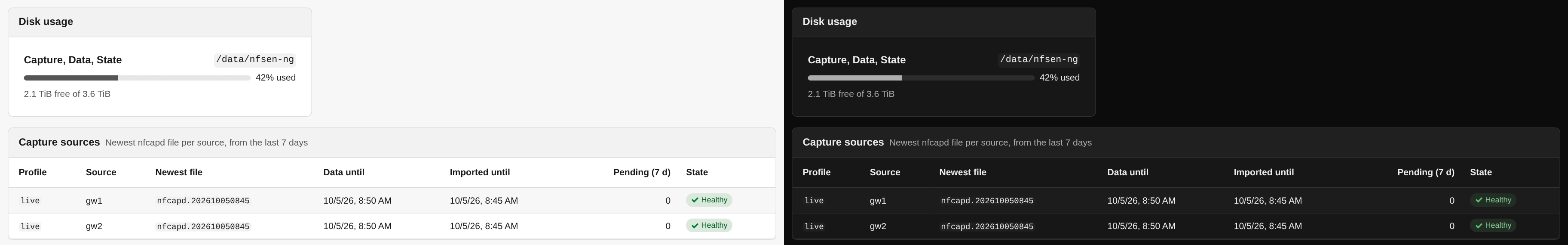
Task: Click '10/5/26, 8:45 AM' in gw2 row, dark table
Action: [x=1268, y=226]
